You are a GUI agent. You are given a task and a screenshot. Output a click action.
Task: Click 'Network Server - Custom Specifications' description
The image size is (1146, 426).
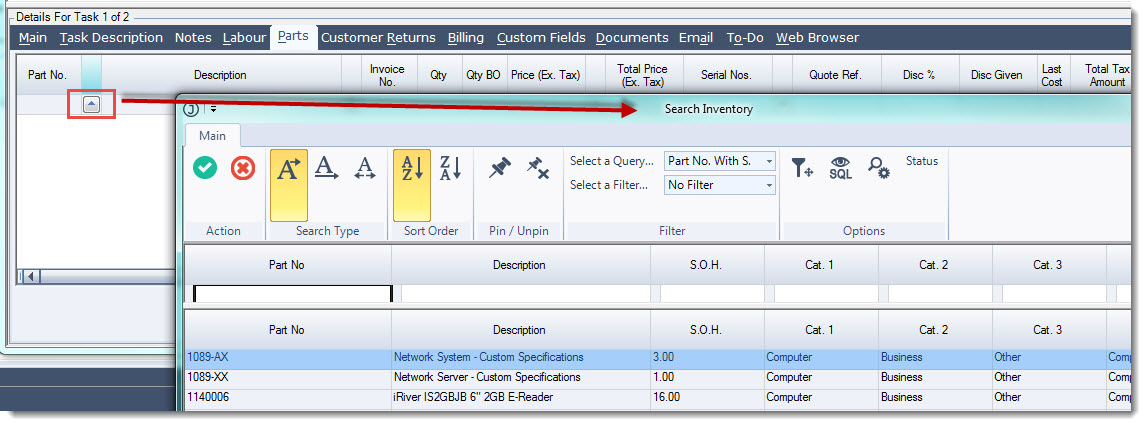(x=487, y=377)
